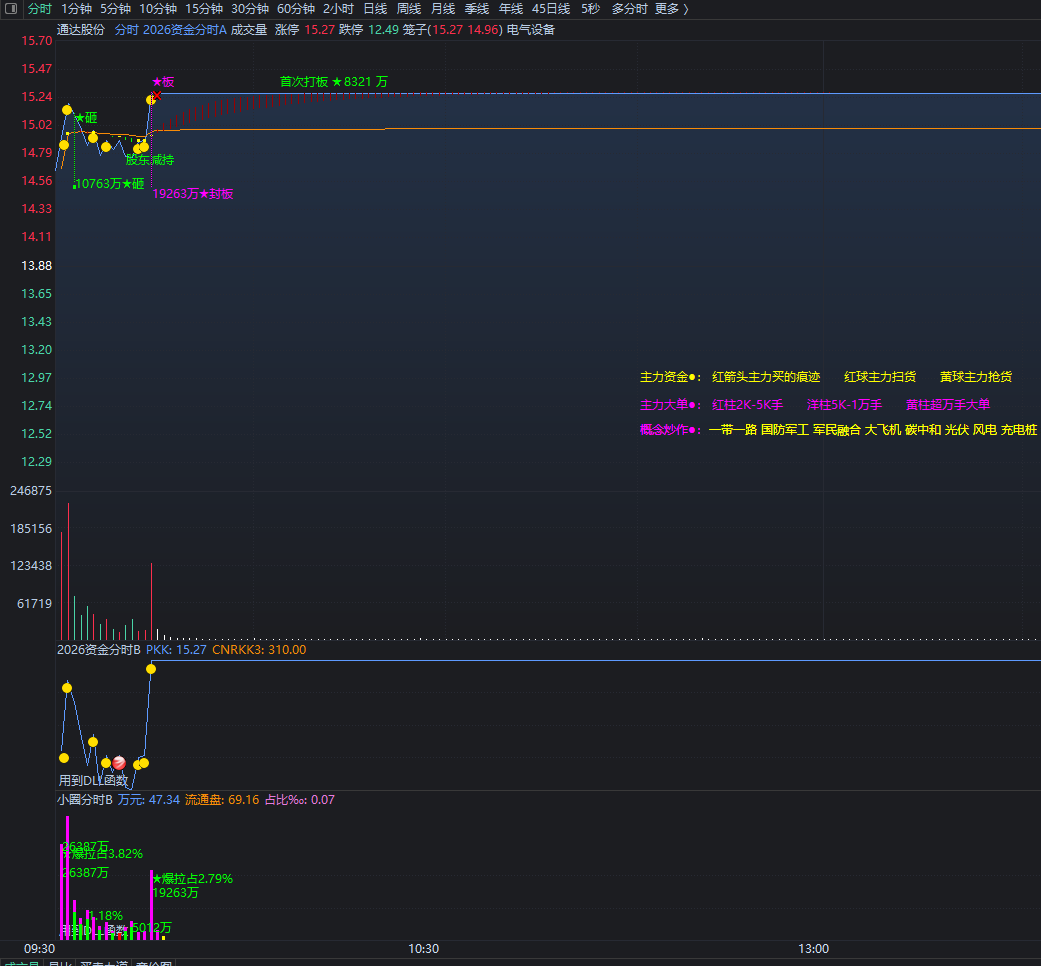This screenshot has width=1041, height=966.
Task: Click the 10:30 time axis label
Action: tap(423, 948)
